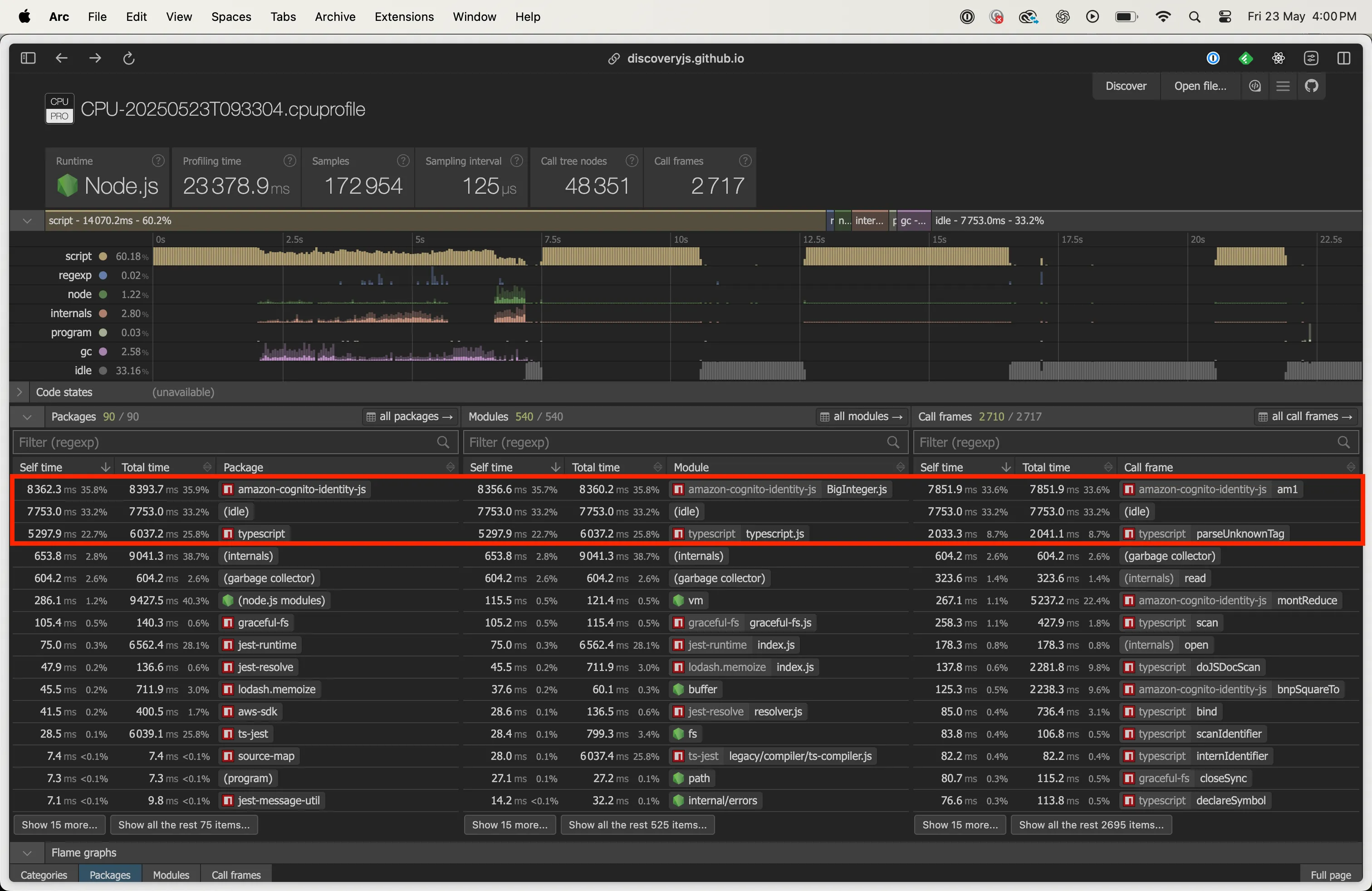
Task: Show help for Call frames card
Action: pyautogui.click(x=745, y=161)
